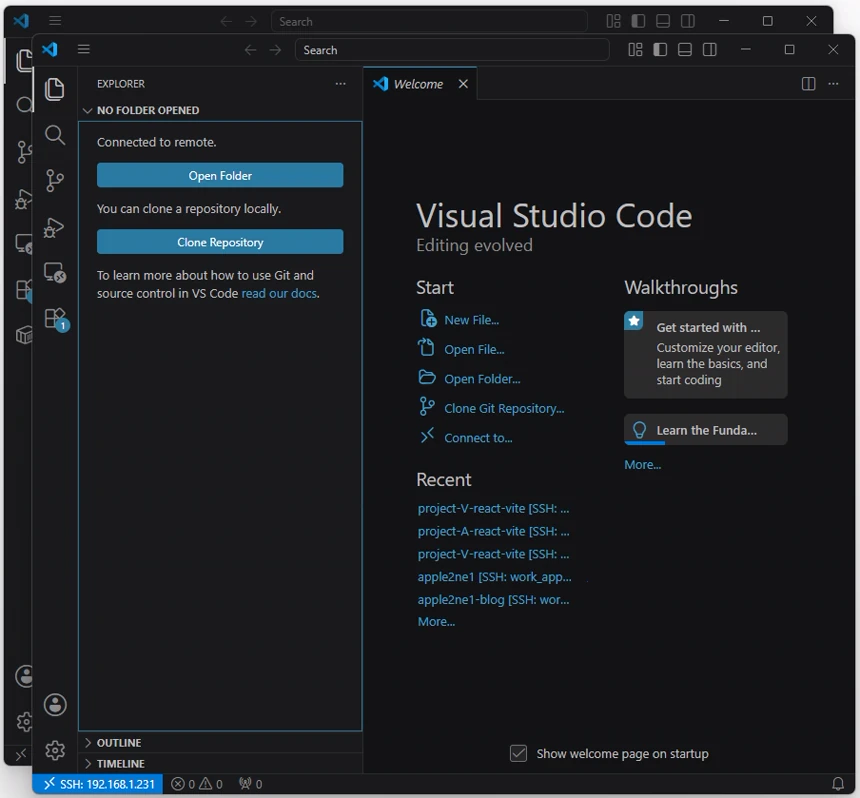
Task: Go forward with front window title bar arrow
Action: (275, 50)
